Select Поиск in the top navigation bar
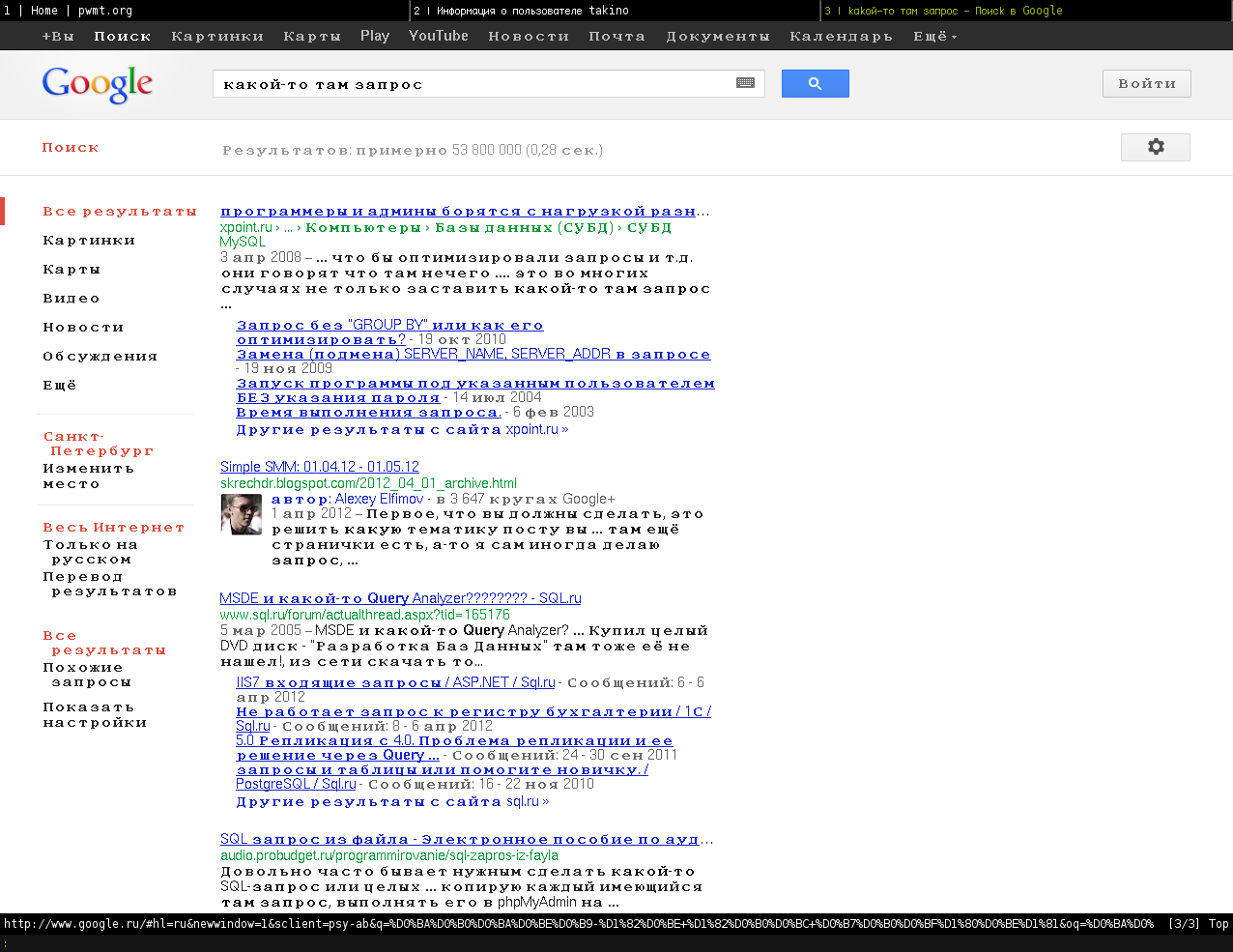 click(123, 37)
